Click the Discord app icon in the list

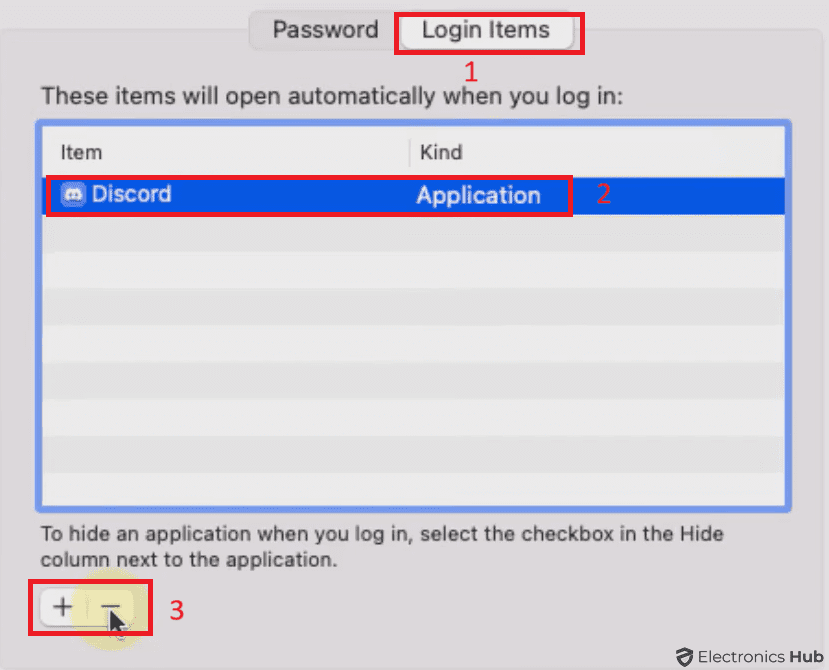[x=73, y=194]
